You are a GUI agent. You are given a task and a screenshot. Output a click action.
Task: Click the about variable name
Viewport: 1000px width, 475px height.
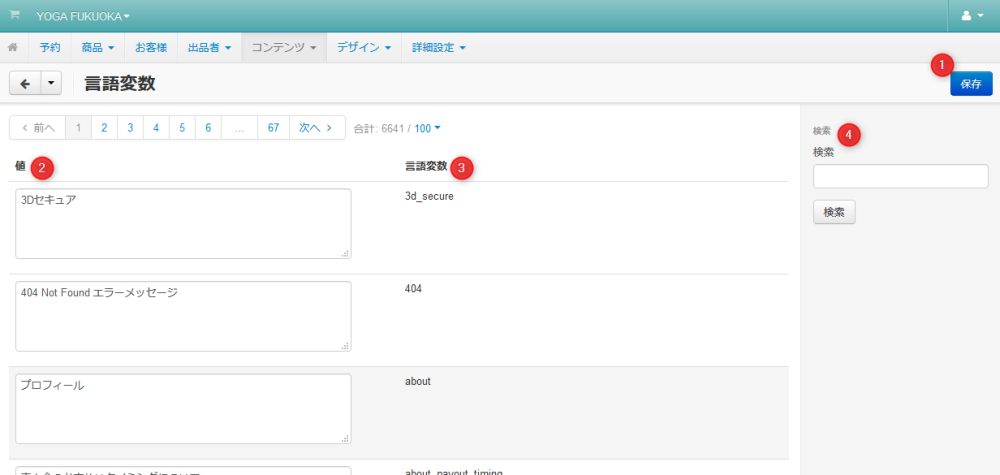(x=418, y=381)
